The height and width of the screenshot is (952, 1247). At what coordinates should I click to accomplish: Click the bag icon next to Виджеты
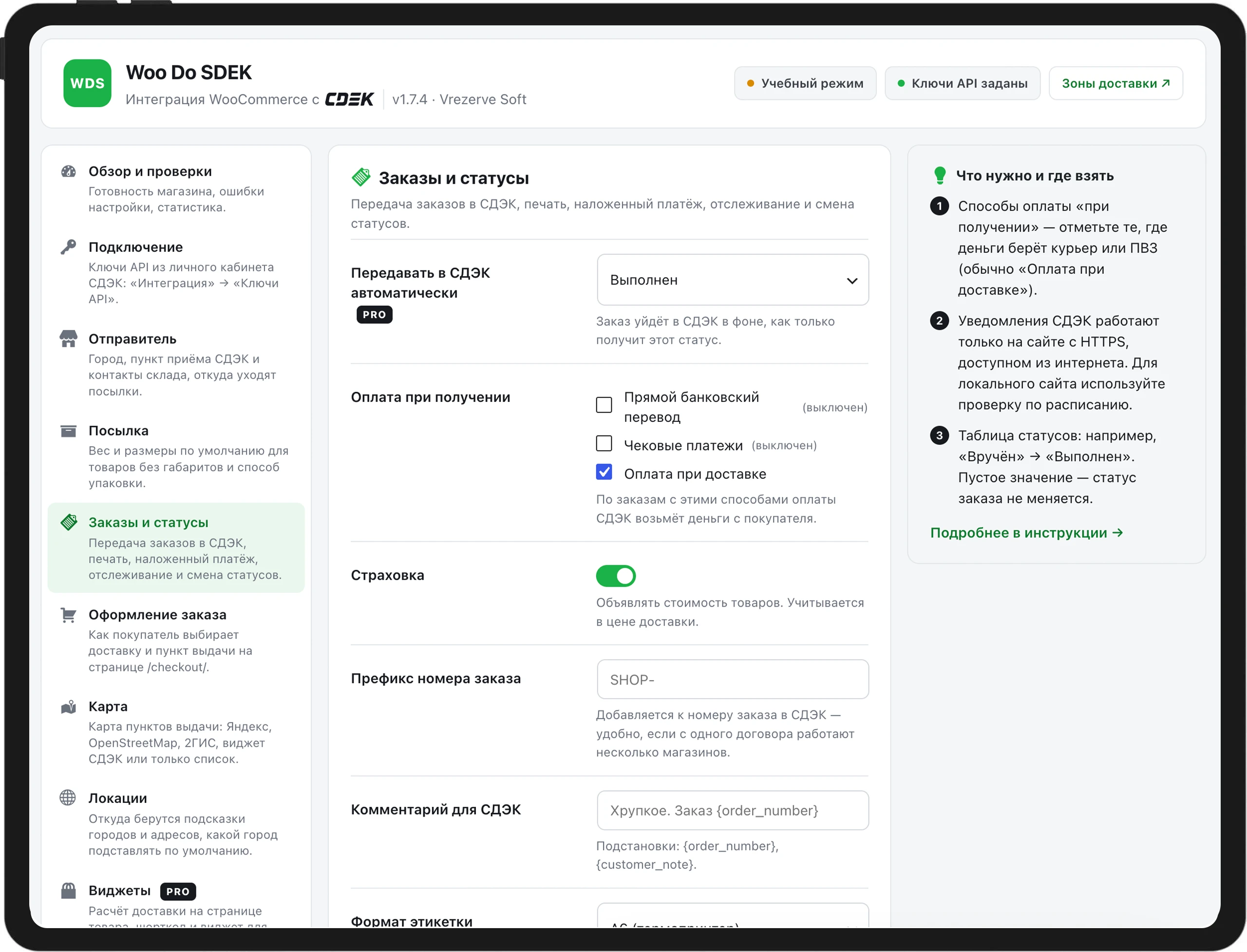(69, 891)
